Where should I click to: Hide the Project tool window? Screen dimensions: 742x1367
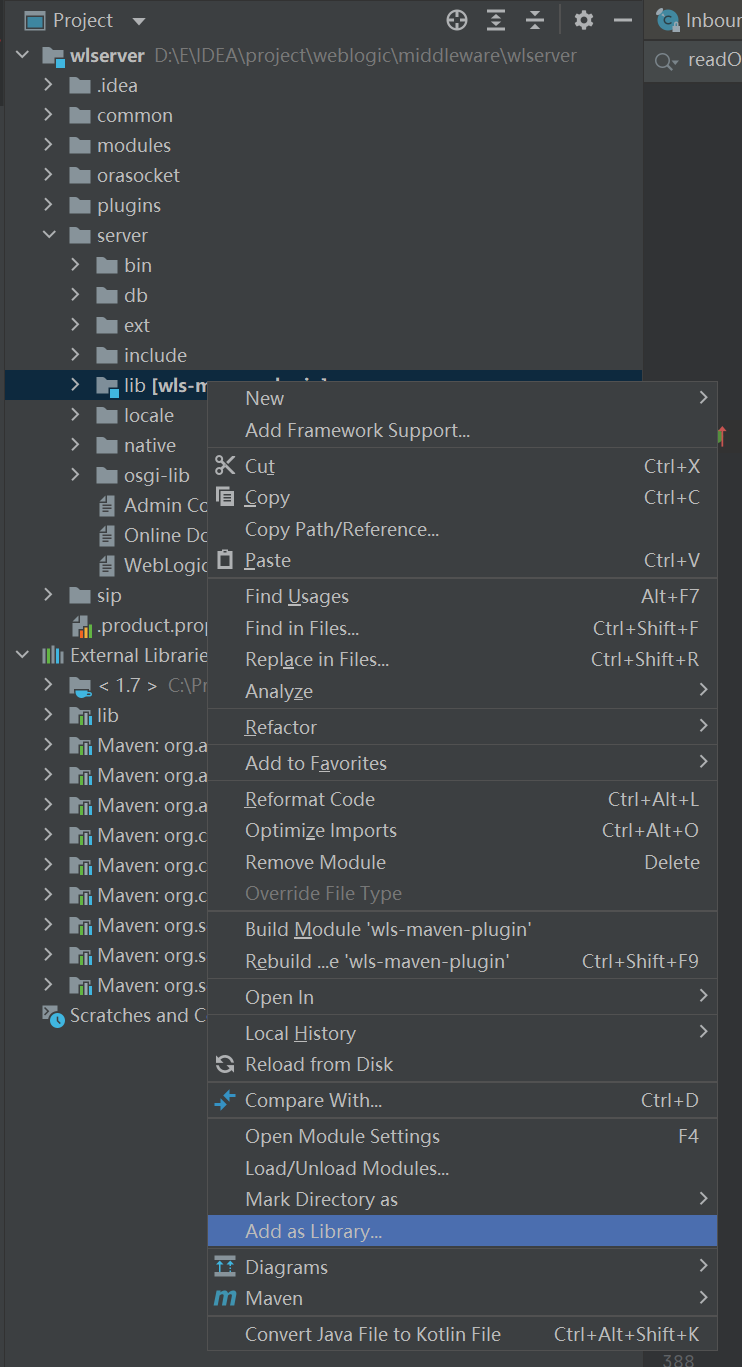(623, 20)
